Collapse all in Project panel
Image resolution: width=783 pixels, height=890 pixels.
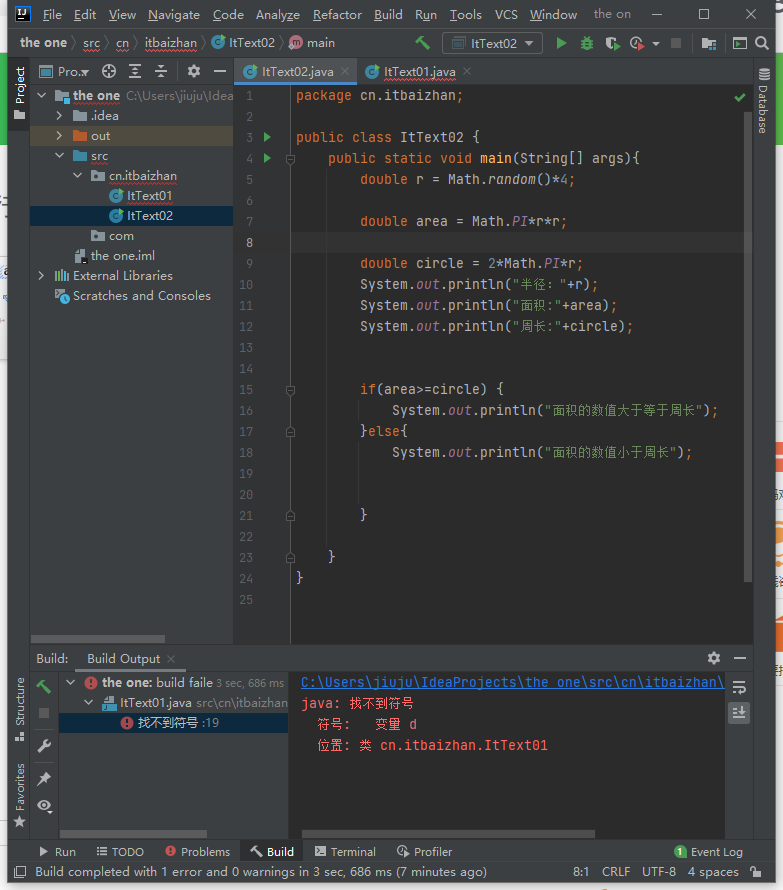pos(161,72)
